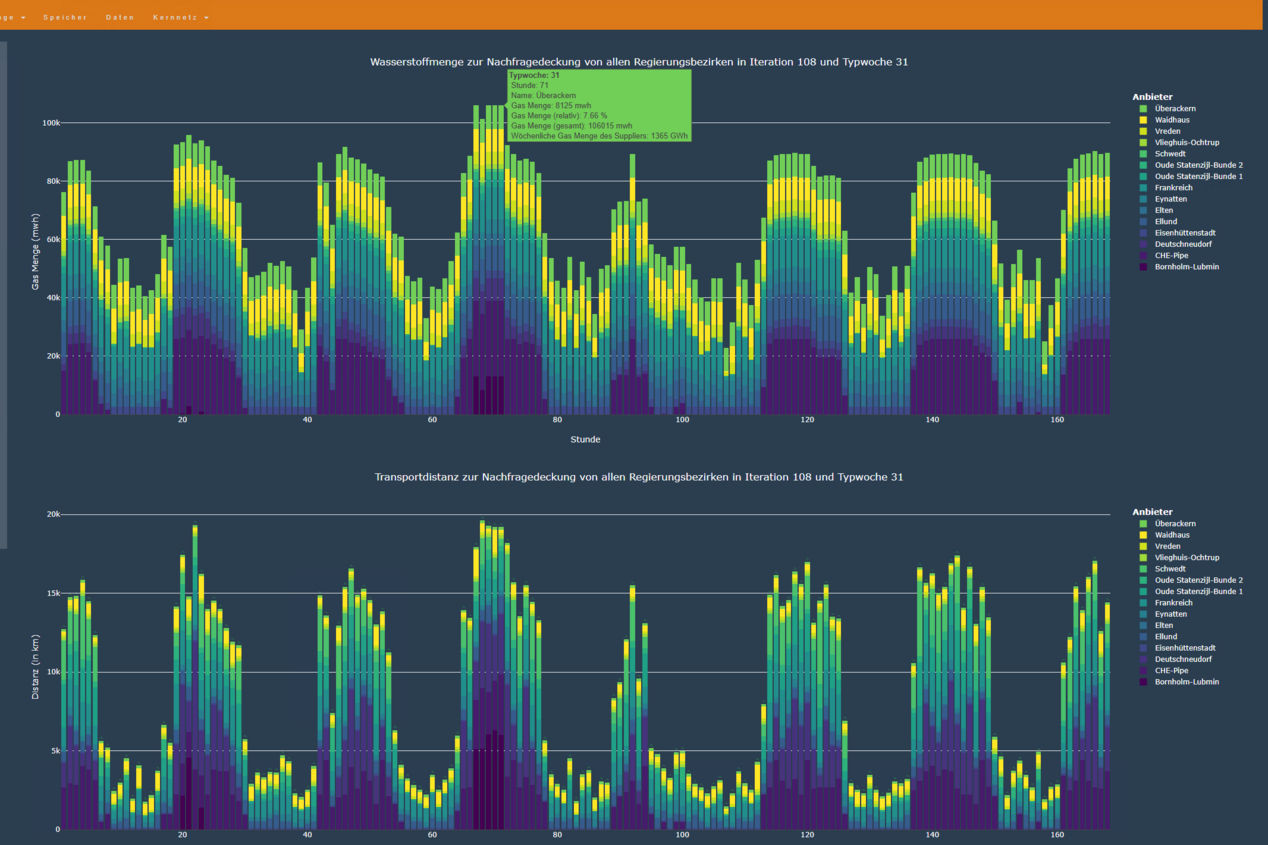Click the green hover tooltip for Überackern
The width and height of the screenshot is (1268, 845).
pos(598,106)
